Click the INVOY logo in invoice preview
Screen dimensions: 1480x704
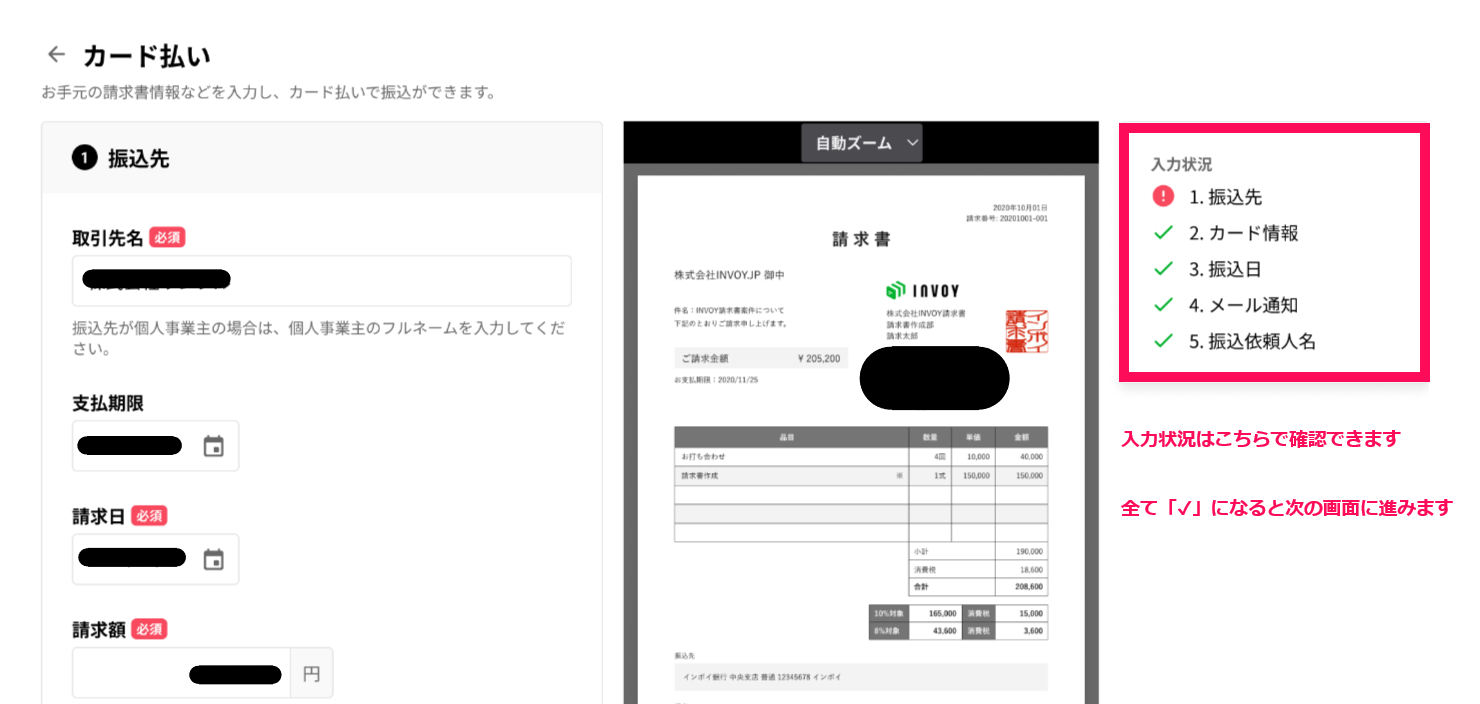point(922,290)
